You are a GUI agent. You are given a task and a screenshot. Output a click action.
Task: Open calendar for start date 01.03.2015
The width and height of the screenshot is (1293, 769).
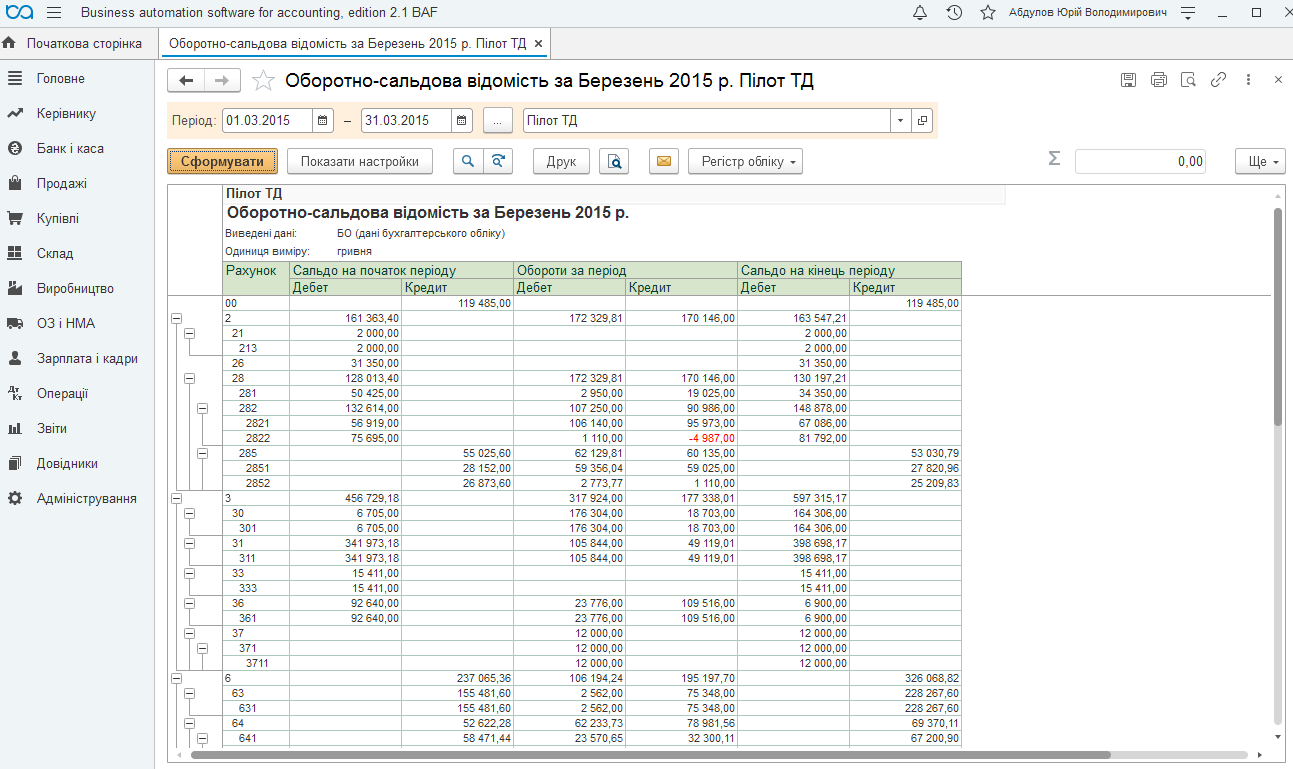pyautogui.click(x=322, y=121)
